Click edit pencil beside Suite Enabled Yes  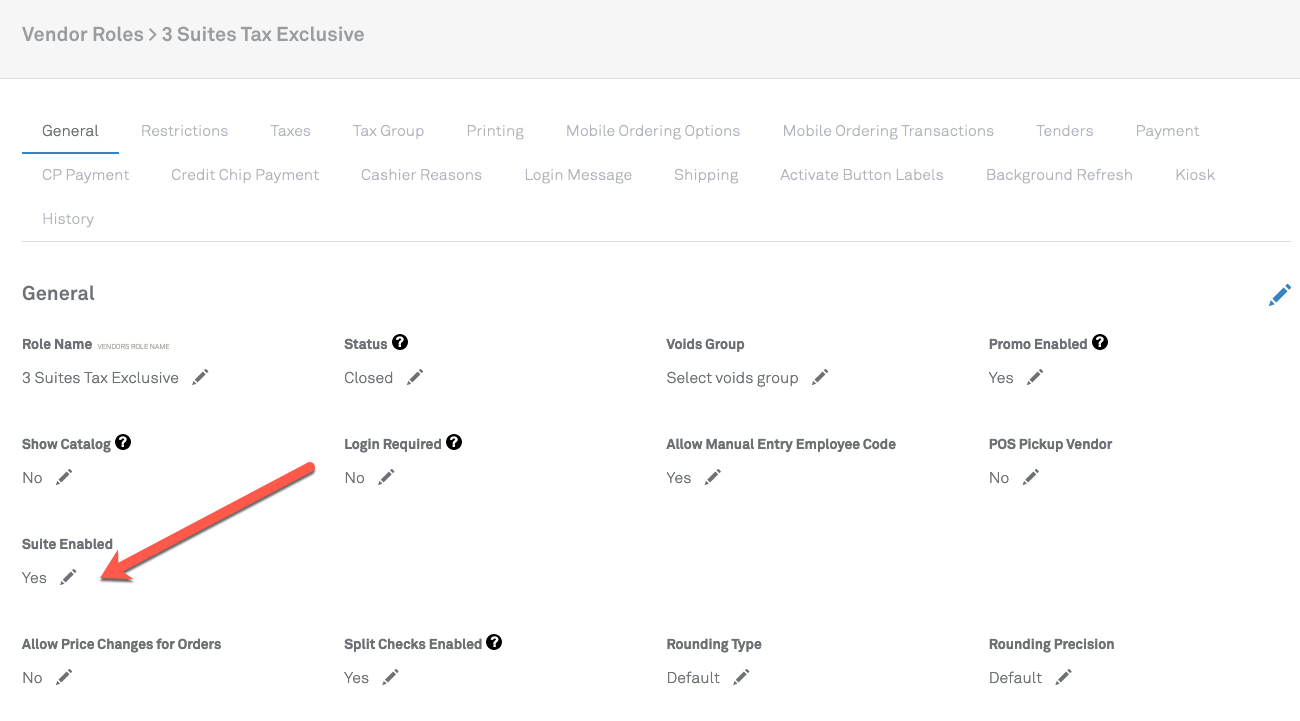(68, 577)
